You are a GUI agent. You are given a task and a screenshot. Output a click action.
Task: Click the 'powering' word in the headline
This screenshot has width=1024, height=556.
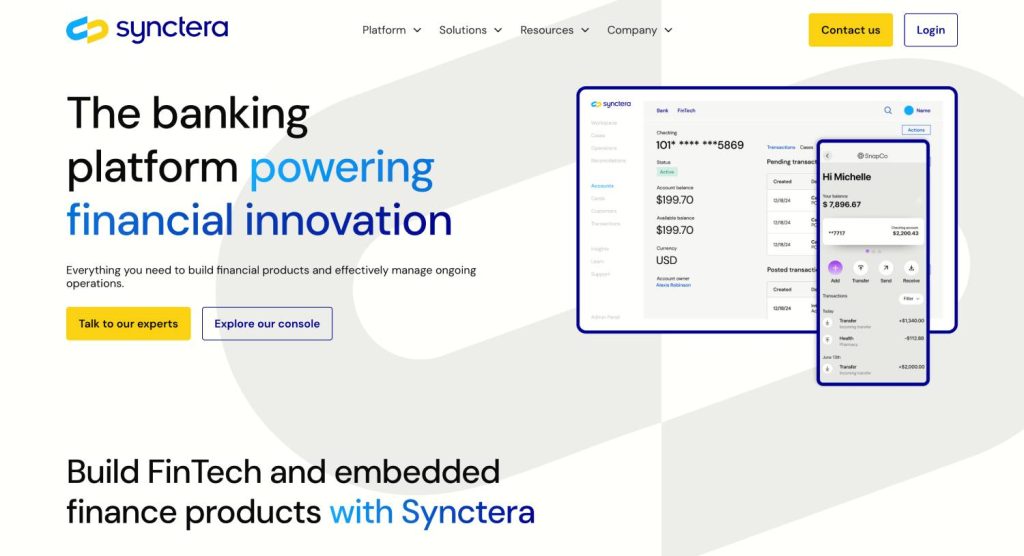pos(342,167)
